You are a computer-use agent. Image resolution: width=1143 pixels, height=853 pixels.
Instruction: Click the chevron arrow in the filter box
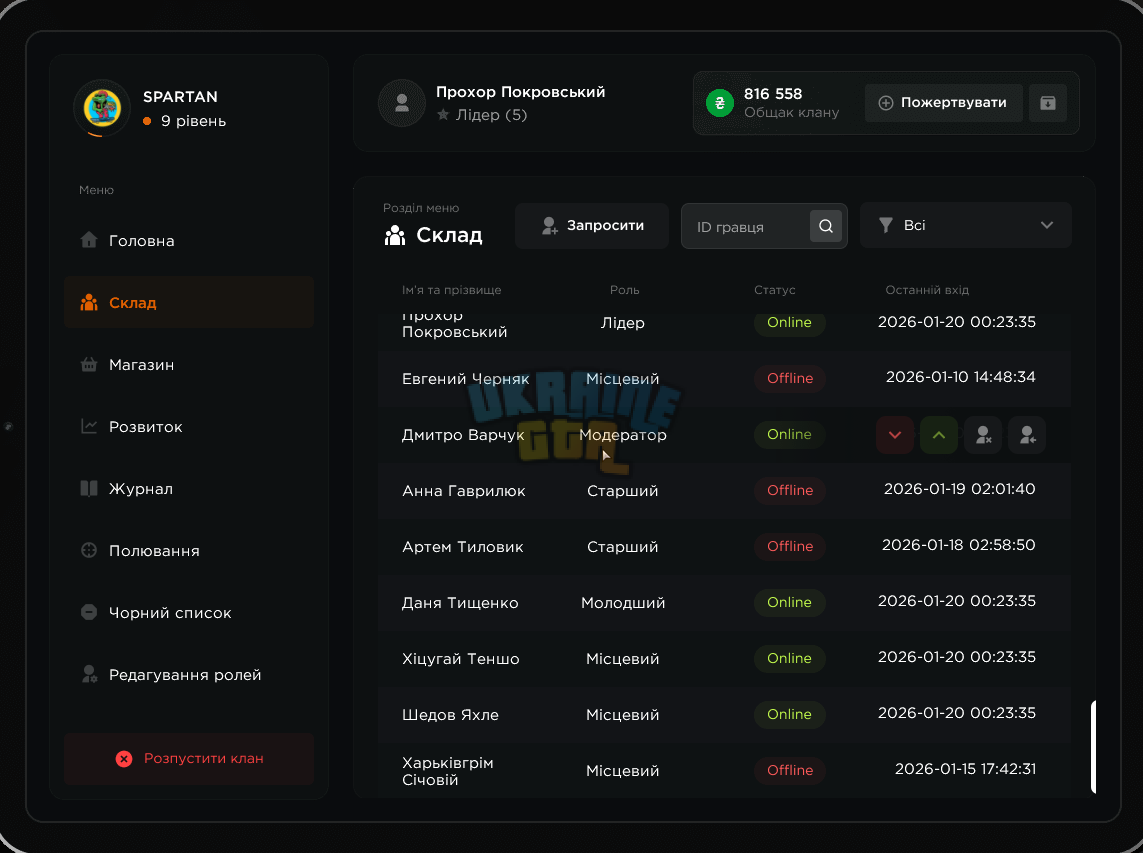(x=1046, y=225)
